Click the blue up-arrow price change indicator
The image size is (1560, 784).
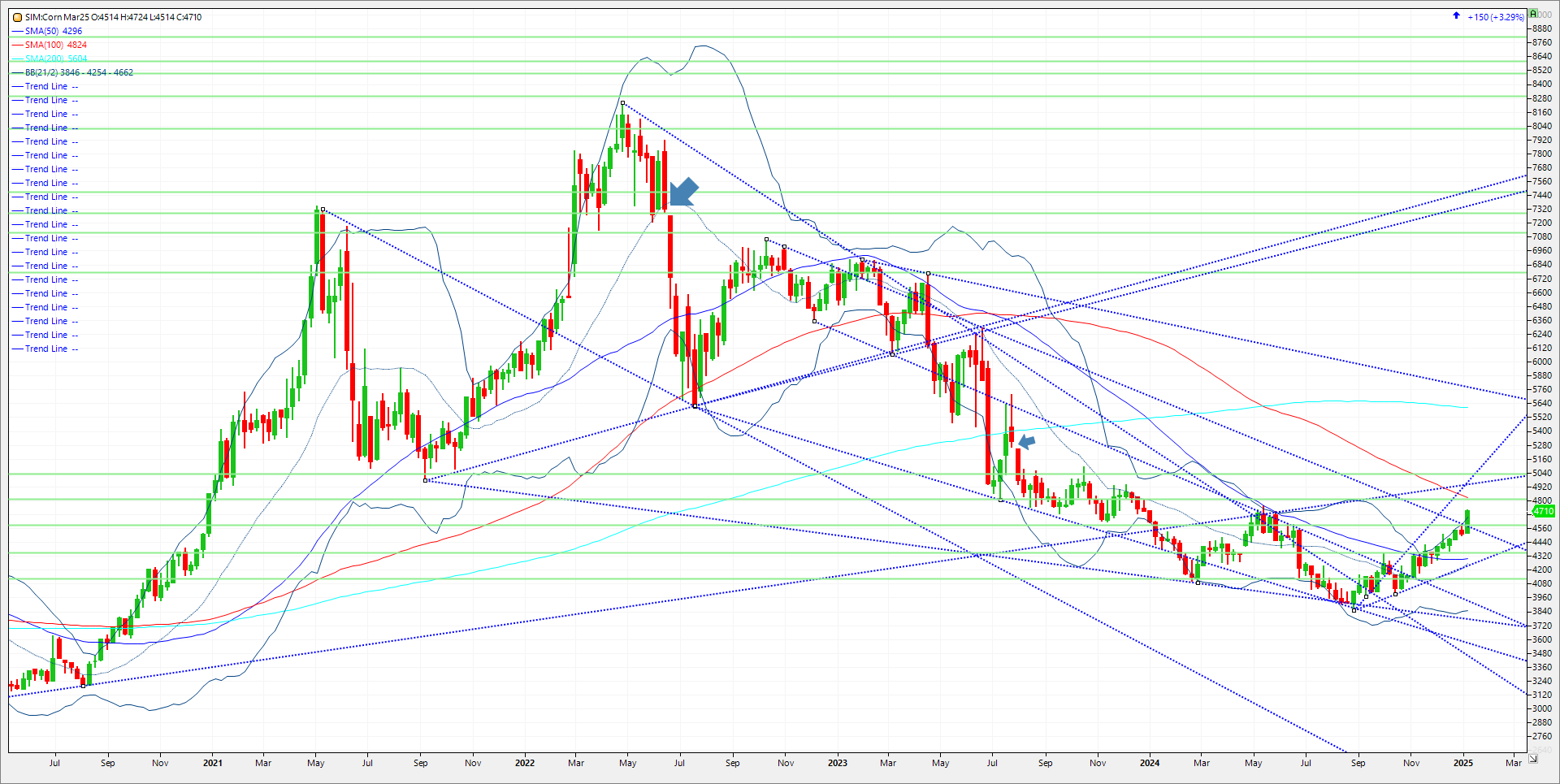point(1456,15)
